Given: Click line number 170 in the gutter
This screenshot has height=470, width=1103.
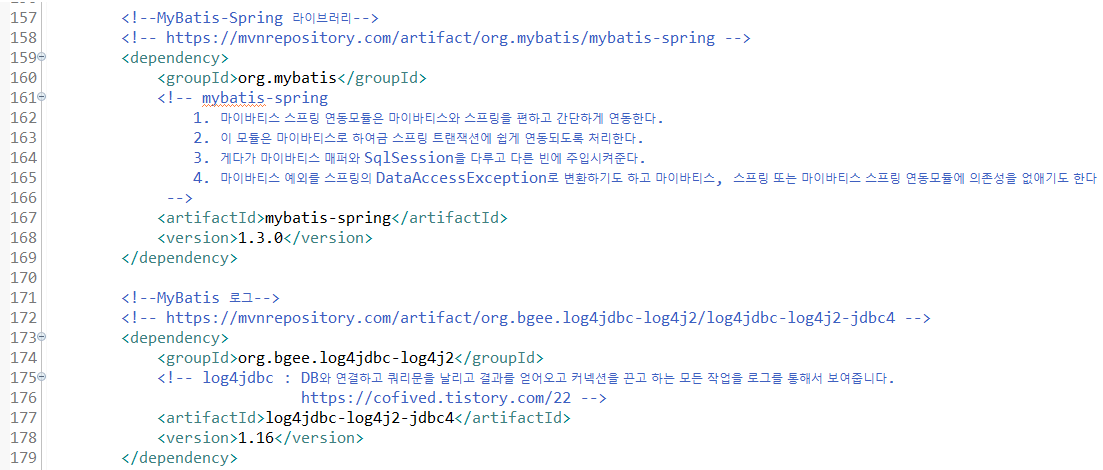Looking at the screenshot, I should [24, 278].
